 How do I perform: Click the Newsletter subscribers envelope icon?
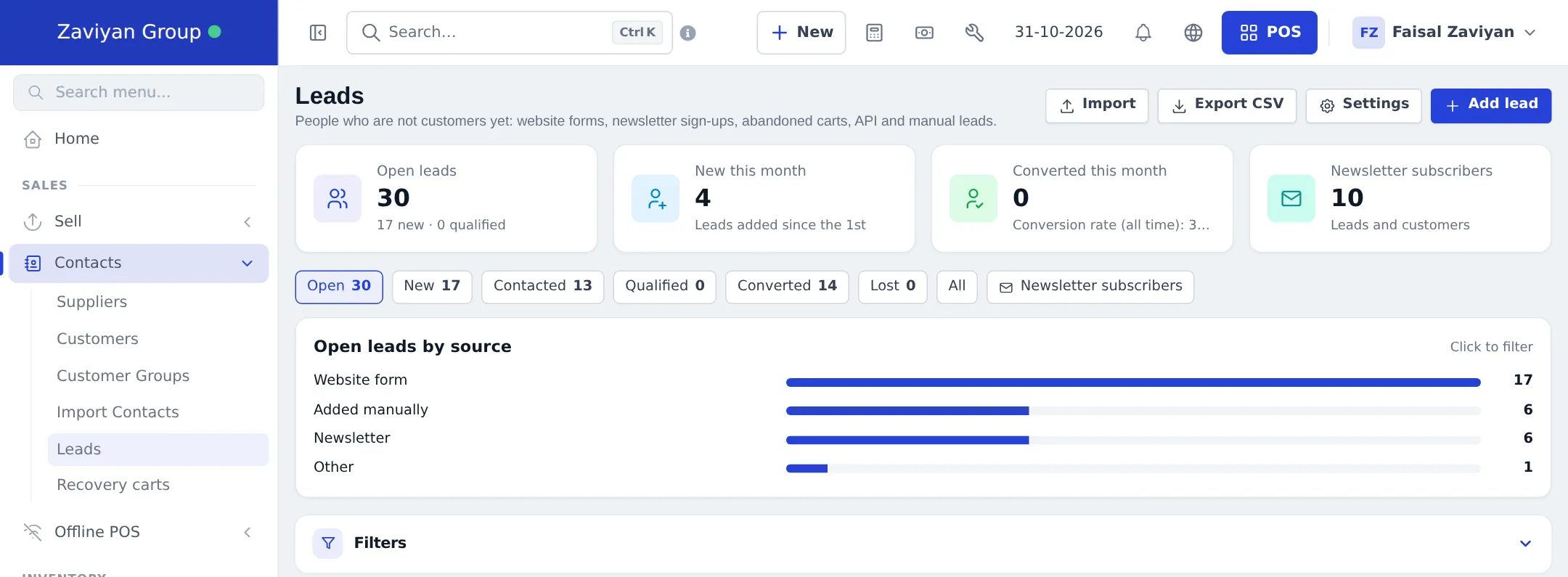pyautogui.click(x=1291, y=199)
